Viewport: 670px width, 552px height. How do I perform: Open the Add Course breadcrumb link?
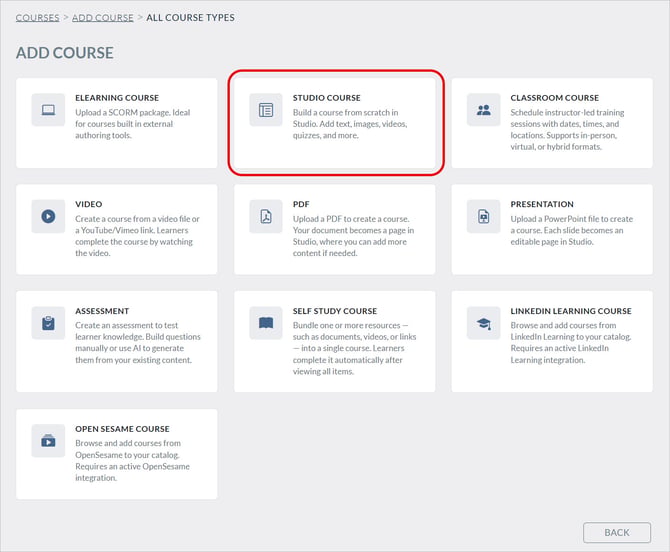(x=103, y=18)
